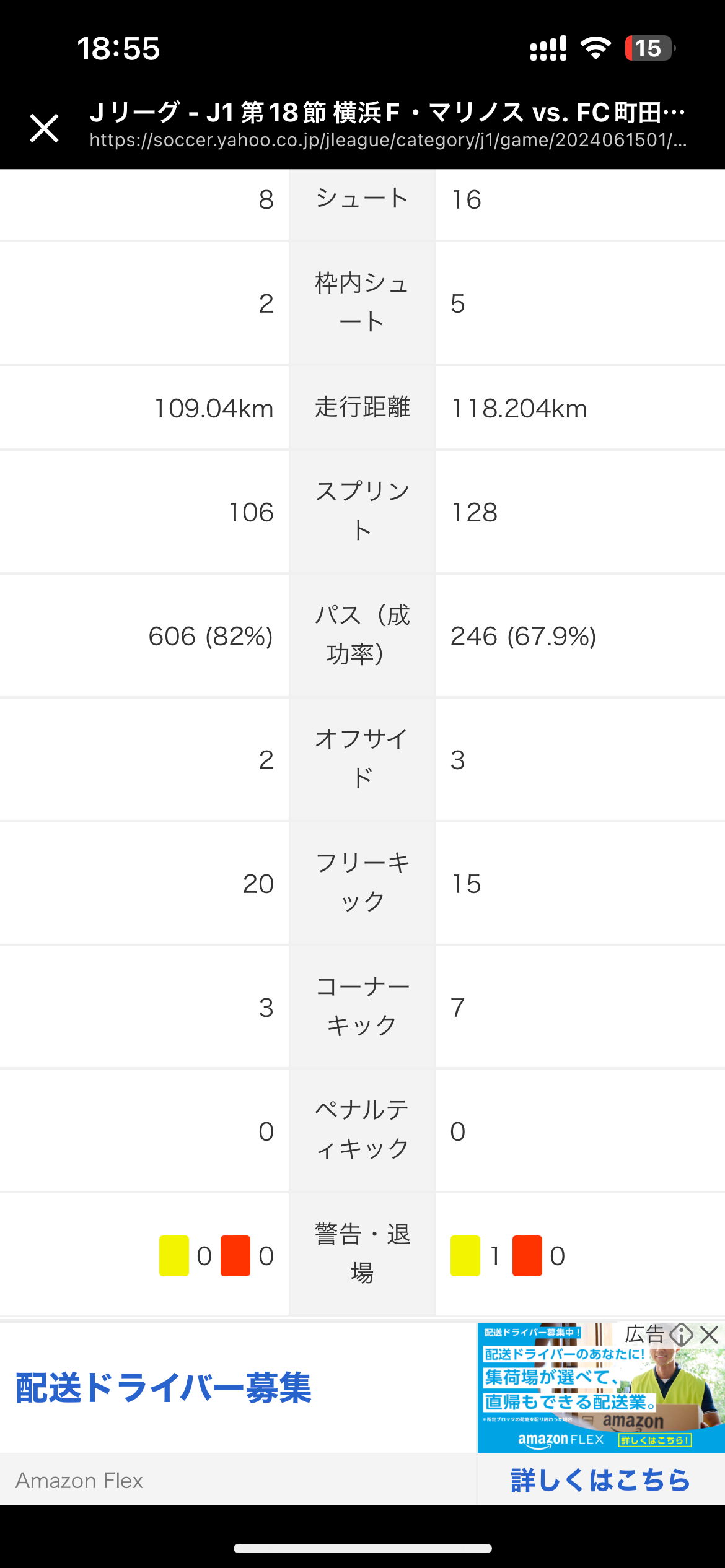Tap the battery indicator showing 15
Image resolution: width=725 pixels, height=1568 pixels.
click(x=649, y=48)
